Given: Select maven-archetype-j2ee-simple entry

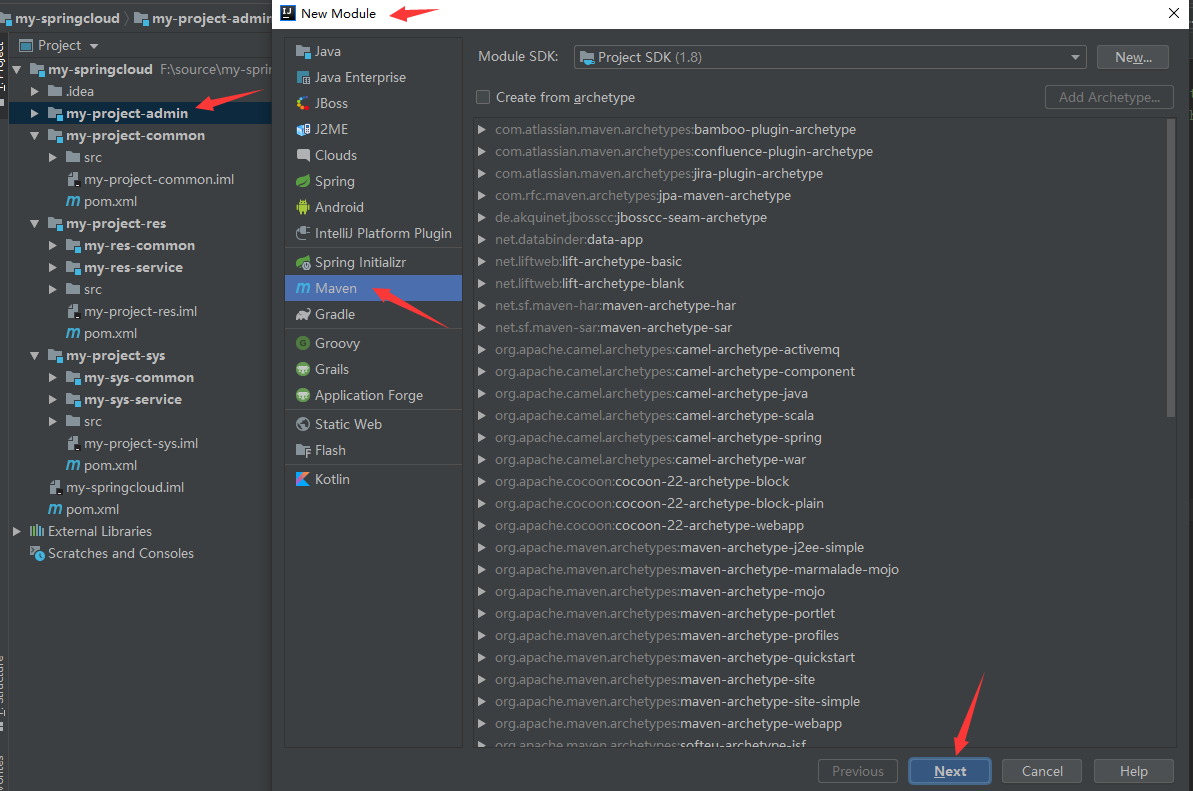Looking at the screenshot, I should 772,548.
